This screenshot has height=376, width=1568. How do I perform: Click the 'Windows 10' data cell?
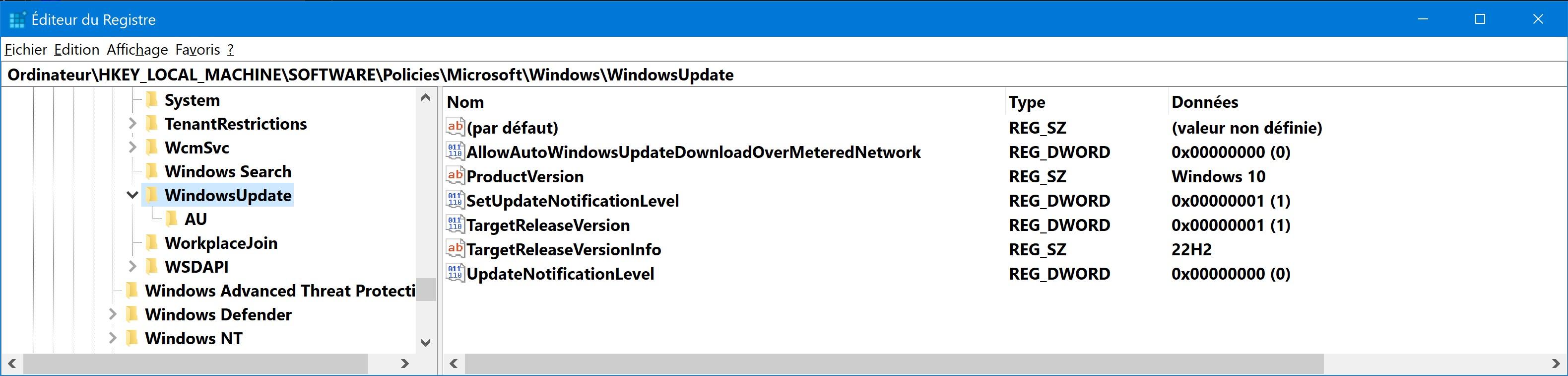pyautogui.click(x=1219, y=176)
